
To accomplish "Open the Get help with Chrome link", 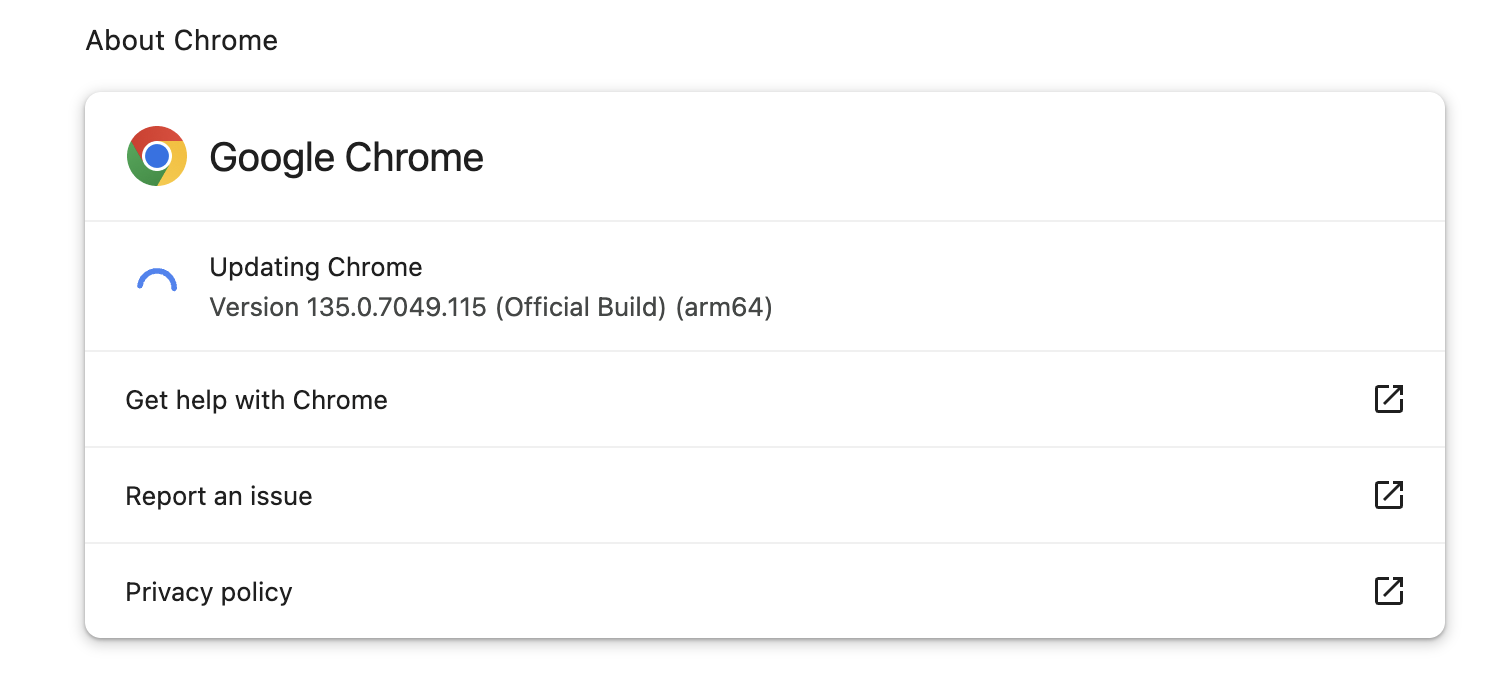I will click(x=256, y=400).
